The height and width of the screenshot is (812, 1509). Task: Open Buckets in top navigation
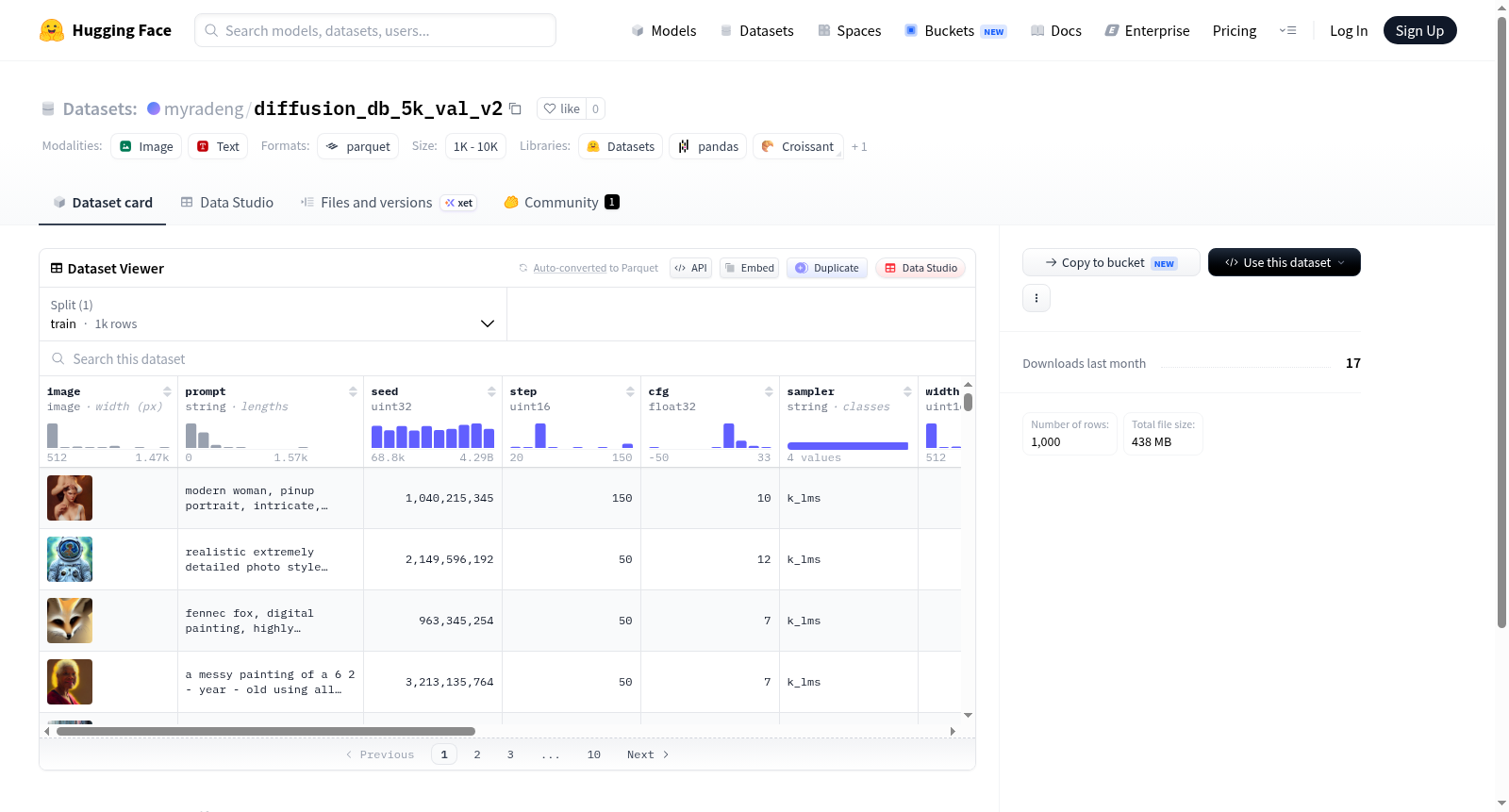pos(955,30)
